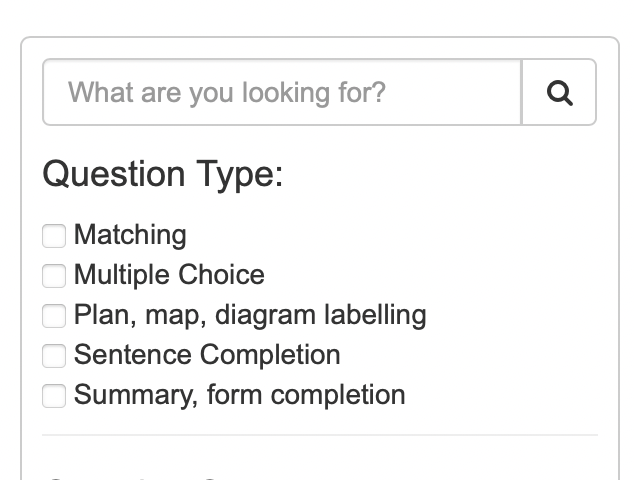Image resolution: width=634 pixels, height=480 pixels.
Task: Check the Plan, map, diagram labelling box
Action: pyautogui.click(x=54, y=316)
